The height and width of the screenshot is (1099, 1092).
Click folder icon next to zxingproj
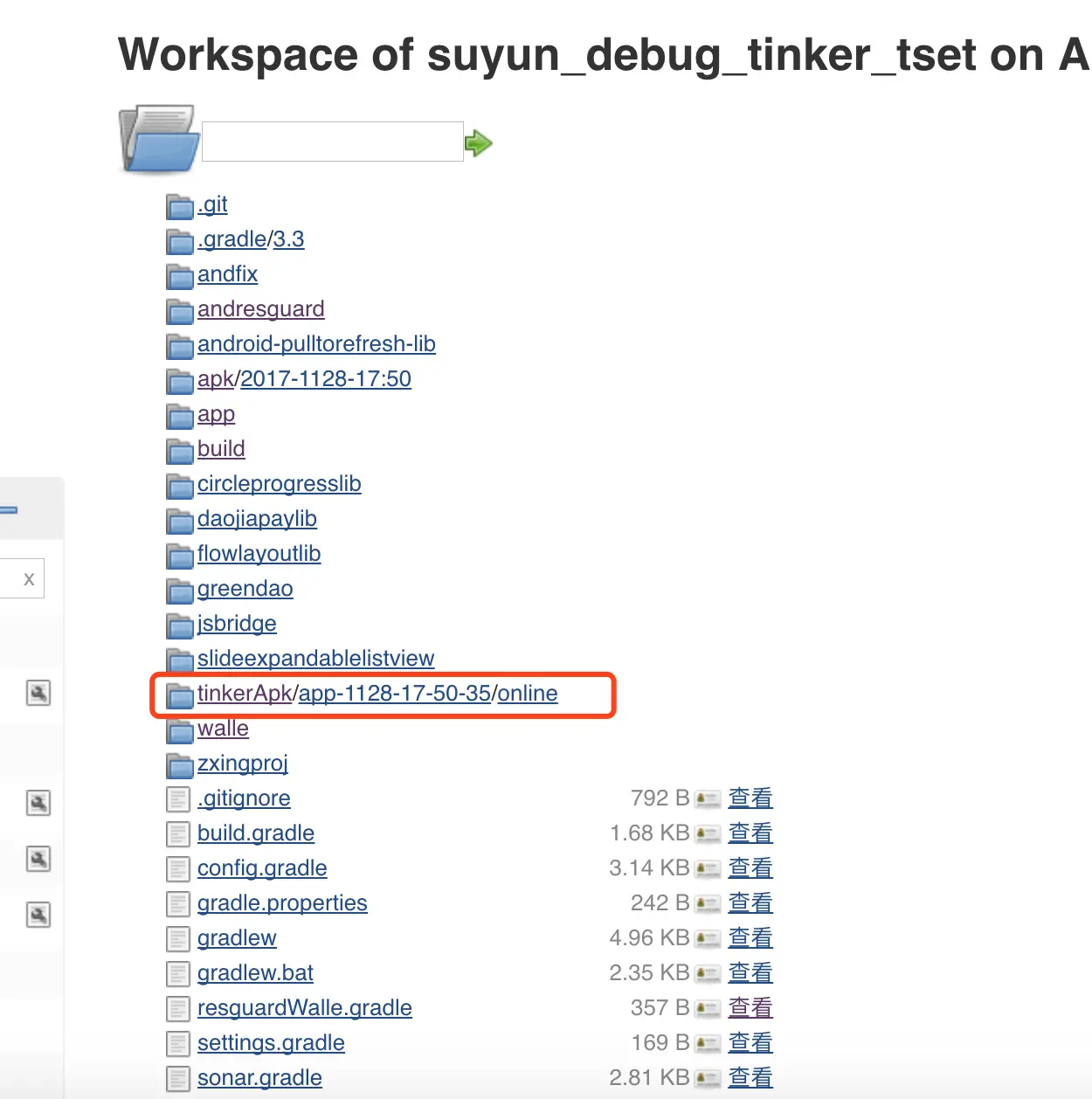(x=180, y=766)
